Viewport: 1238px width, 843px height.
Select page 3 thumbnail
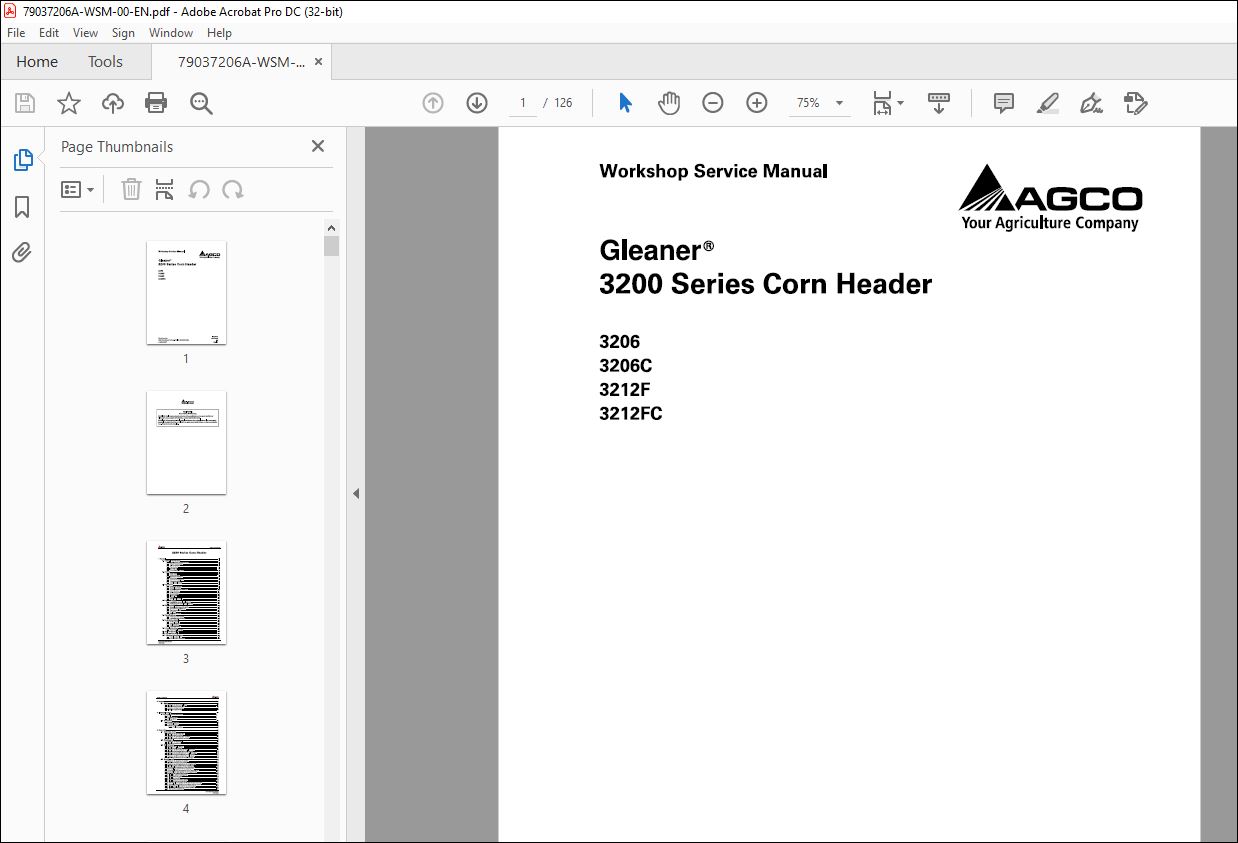point(186,593)
